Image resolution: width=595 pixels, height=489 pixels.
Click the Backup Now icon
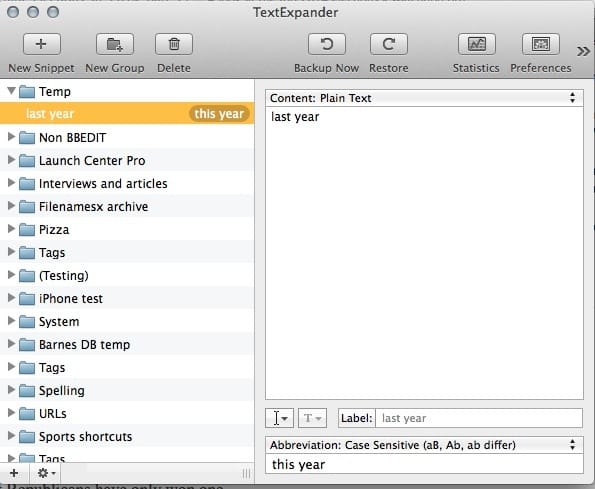327,44
